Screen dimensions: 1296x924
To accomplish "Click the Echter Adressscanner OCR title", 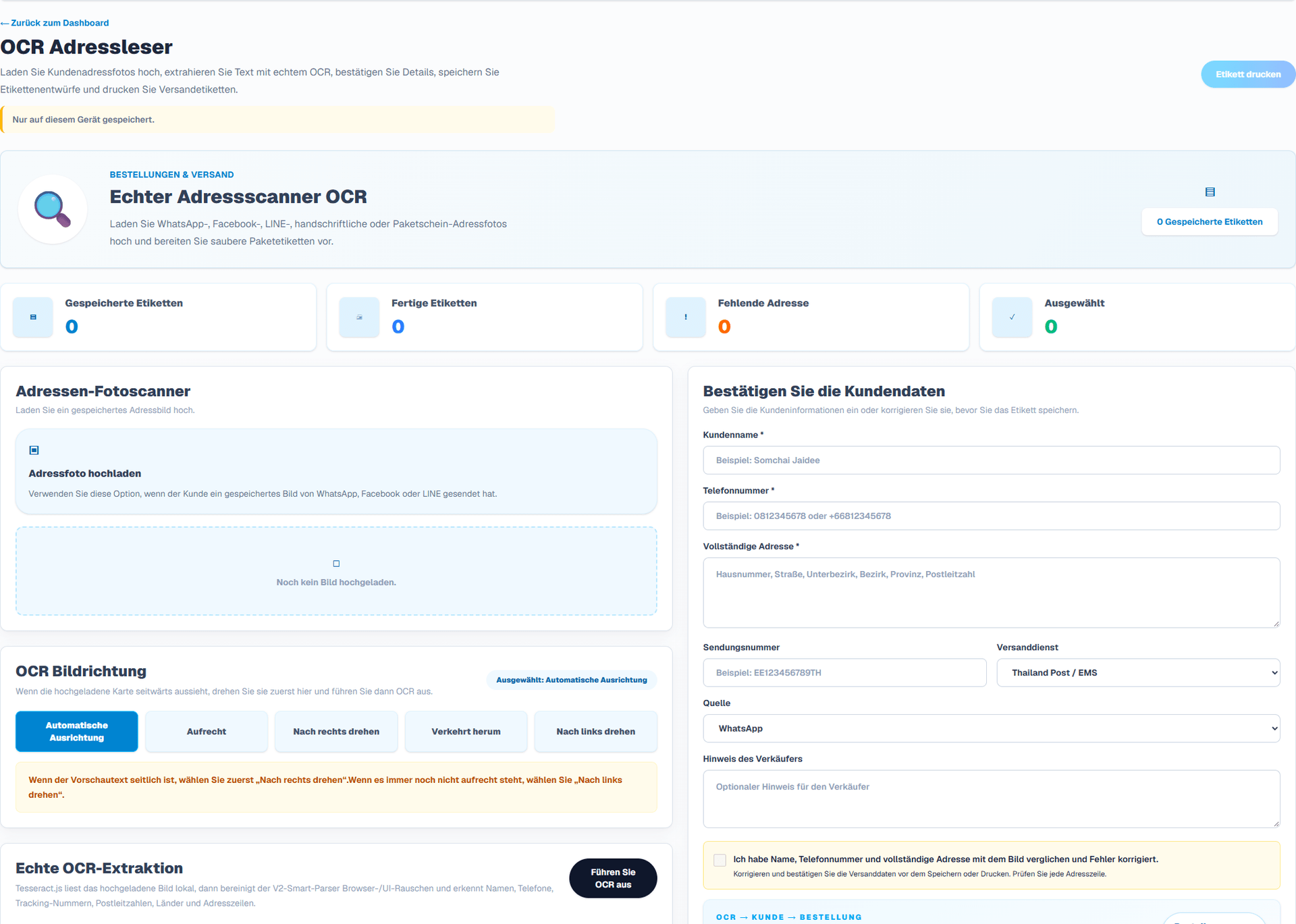I will click(x=238, y=197).
